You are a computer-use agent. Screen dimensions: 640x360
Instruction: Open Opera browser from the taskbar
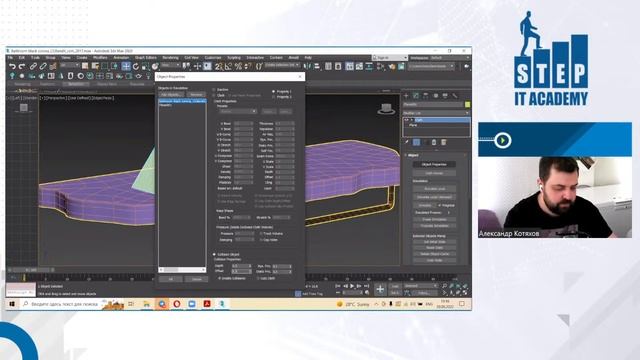[177, 304]
